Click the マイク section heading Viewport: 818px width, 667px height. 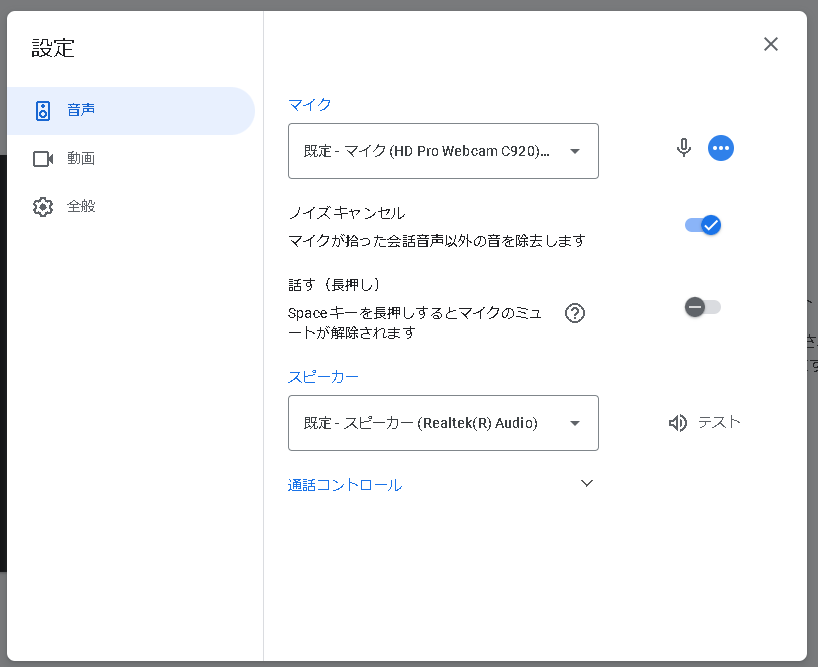point(310,105)
